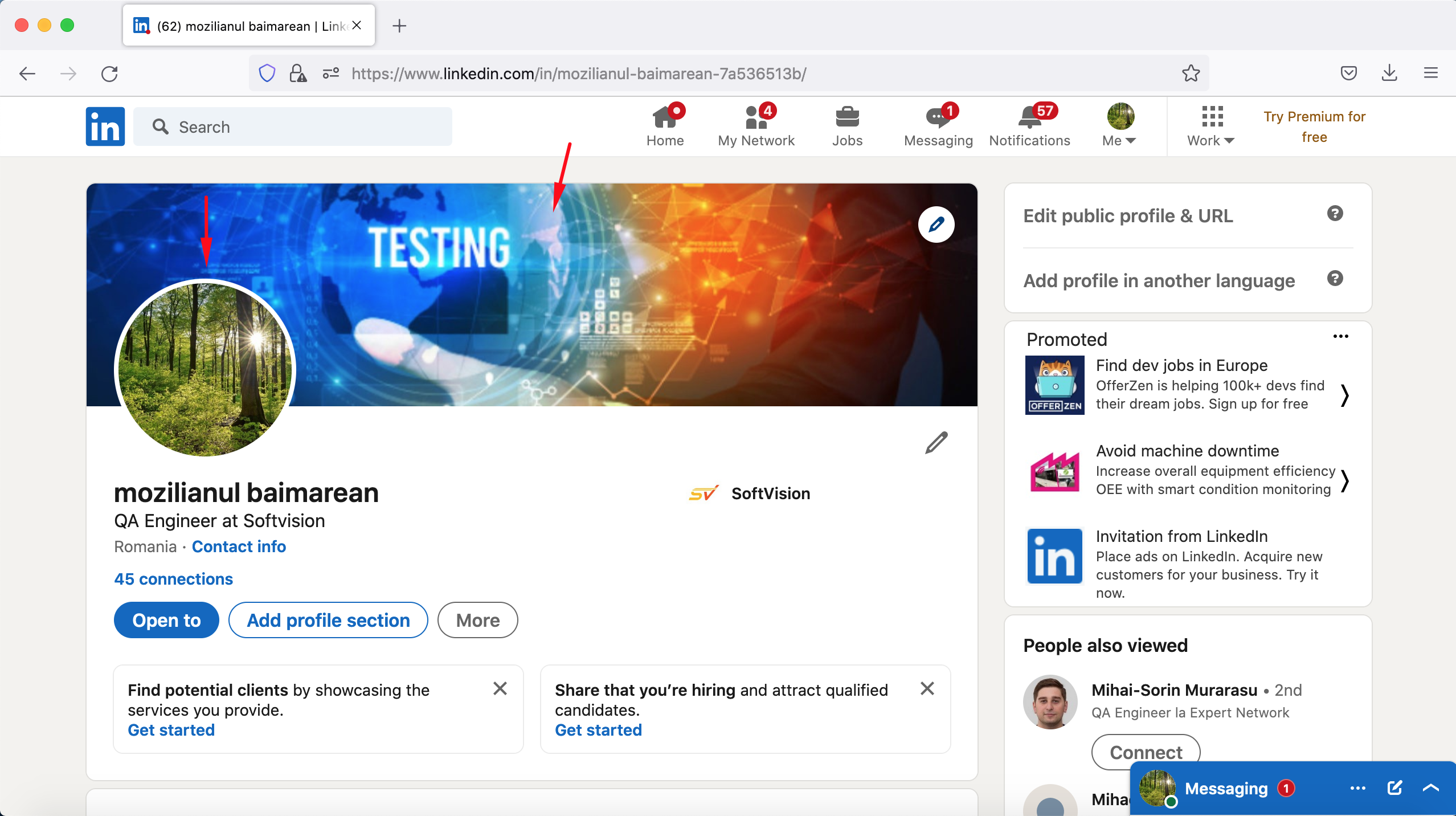
Task: Open the Me profile dropdown
Action: click(1118, 125)
